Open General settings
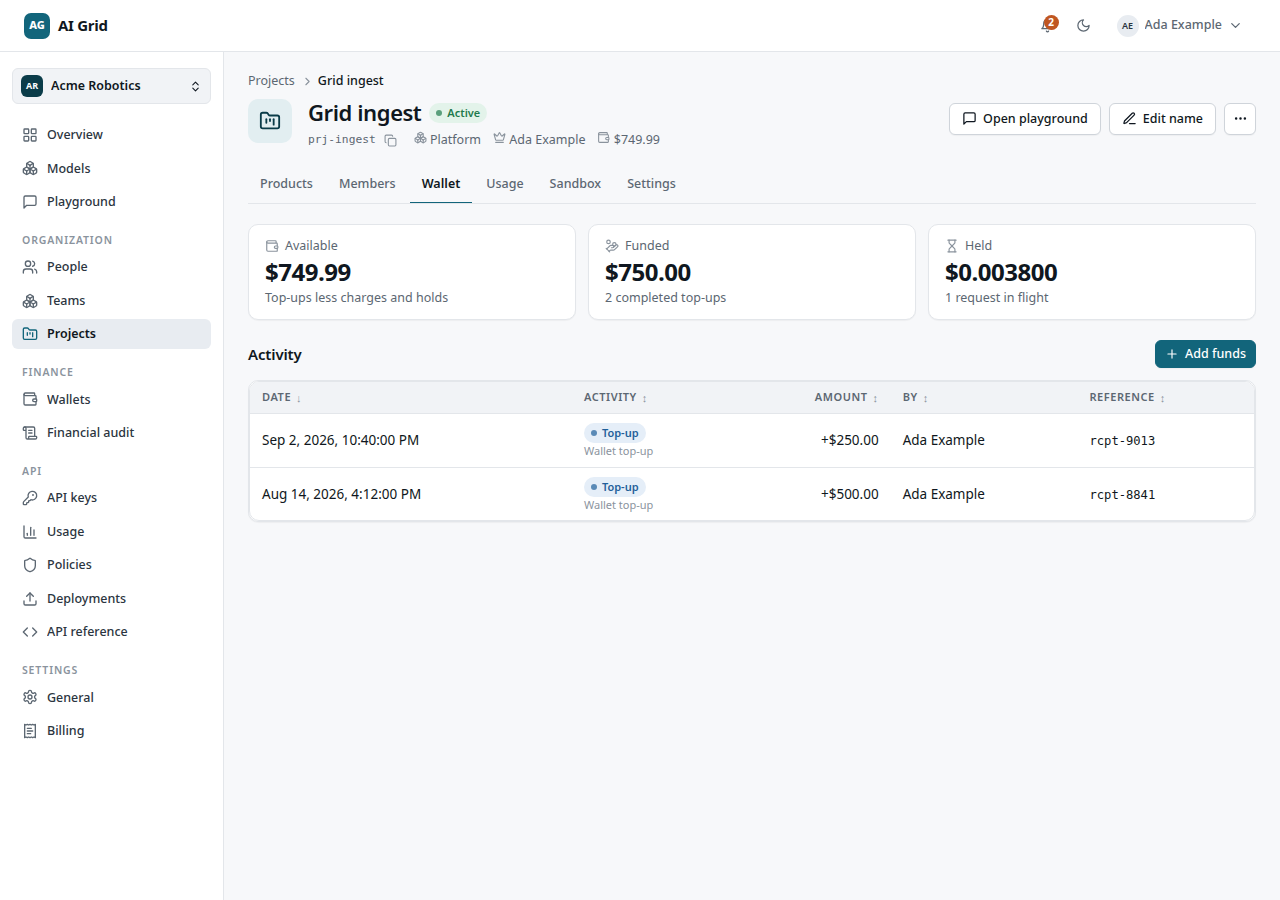The height and width of the screenshot is (900, 1280). click(x=111, y=697)
